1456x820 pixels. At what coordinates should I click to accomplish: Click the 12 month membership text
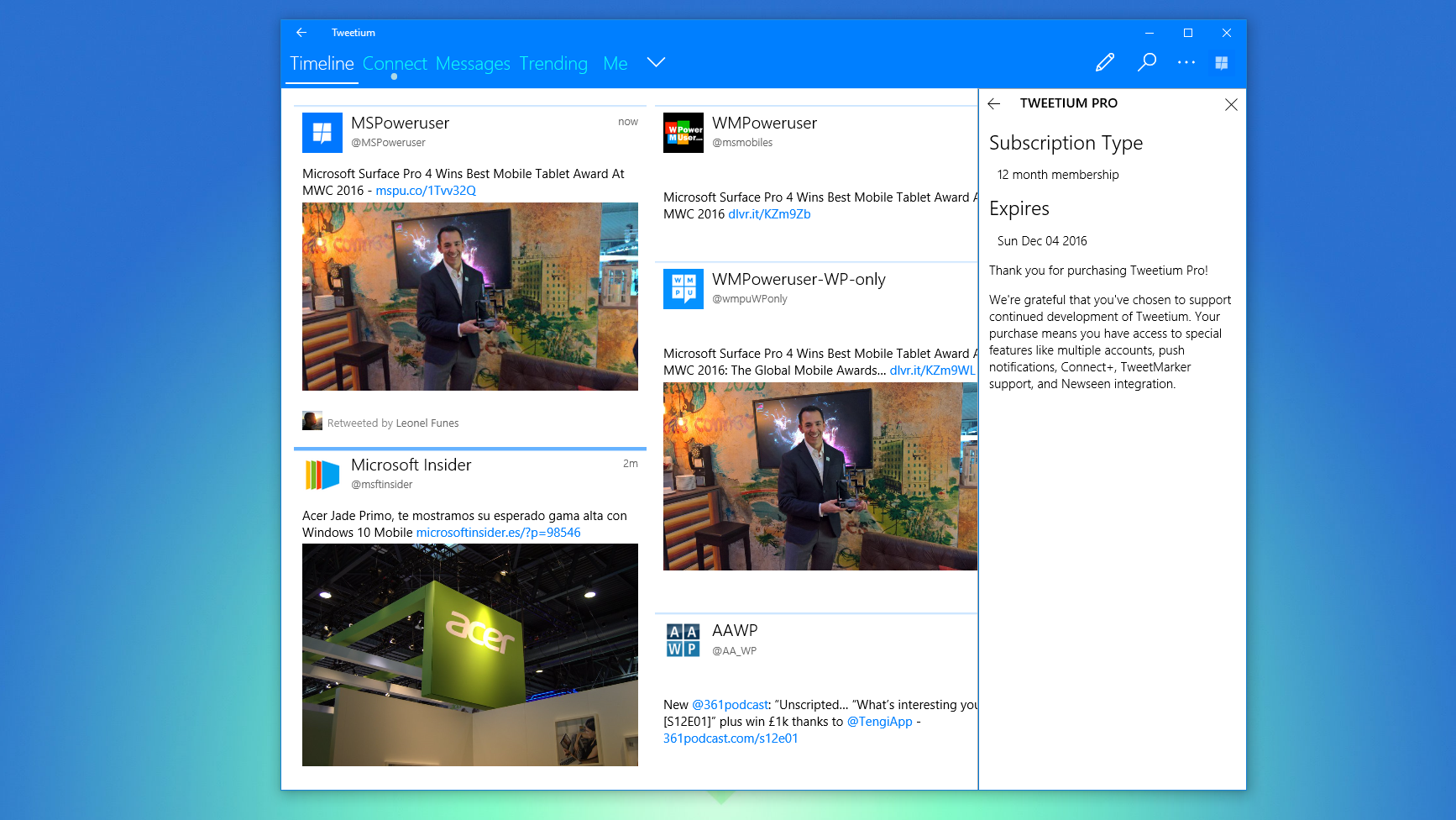1058,175
